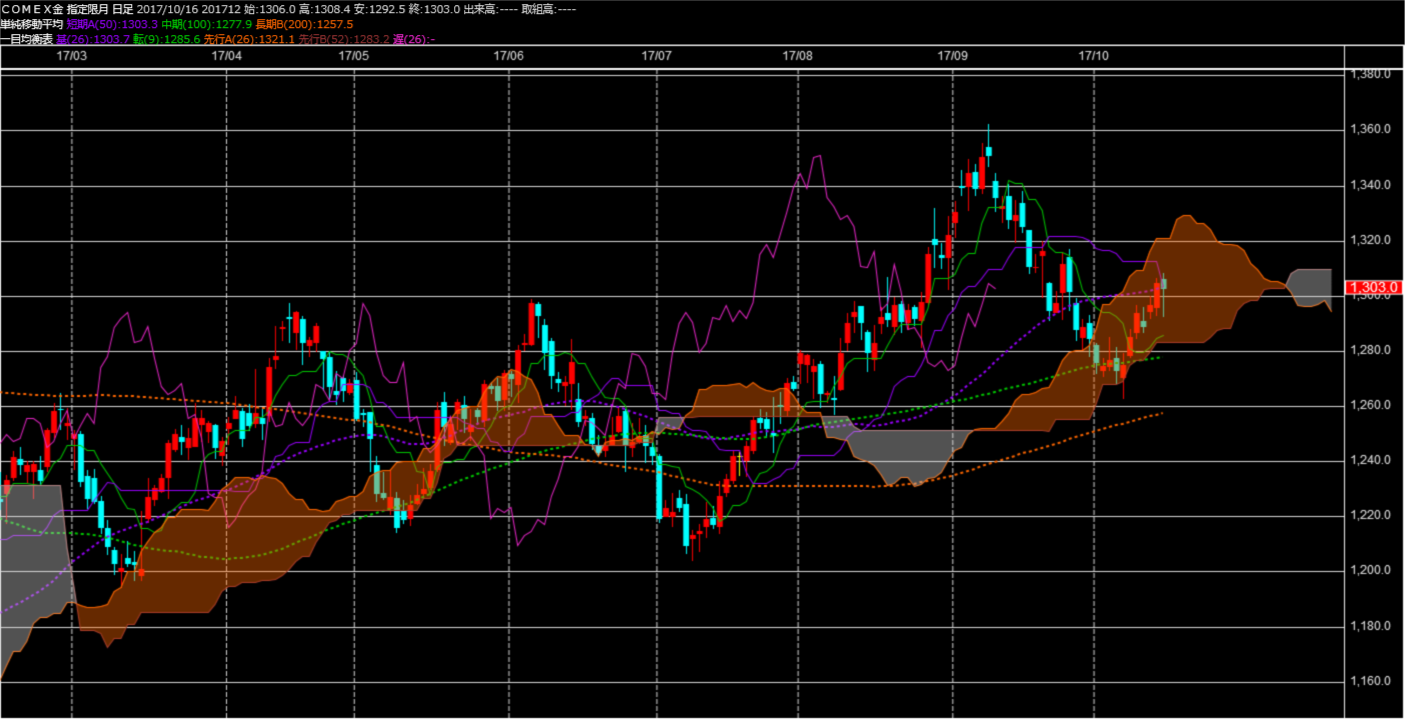Click the 1,360.0 price axis label
Image resolution: width=1405 pixels, height=719 pixels.
[1371, 130]
